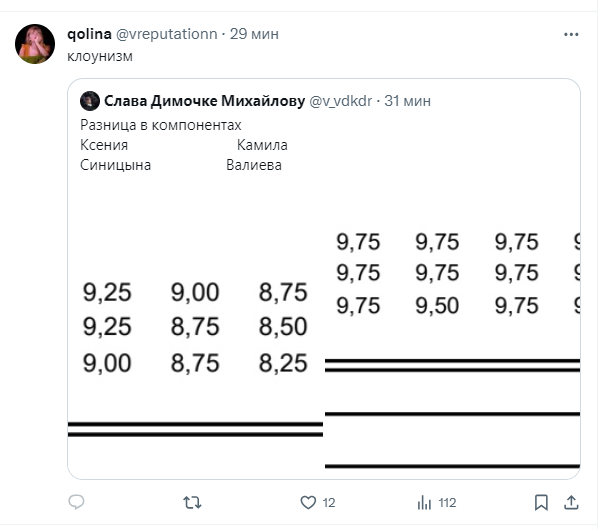
Task: Open qolina's profile avatar
Action: (x=34, y=44)
